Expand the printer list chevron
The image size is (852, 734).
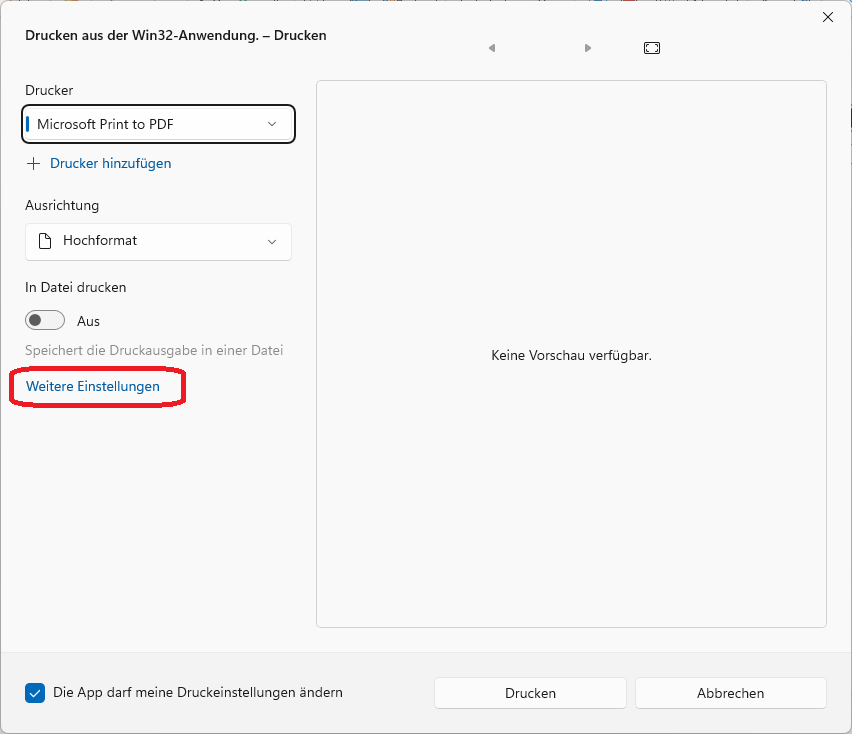pos(272,124)
